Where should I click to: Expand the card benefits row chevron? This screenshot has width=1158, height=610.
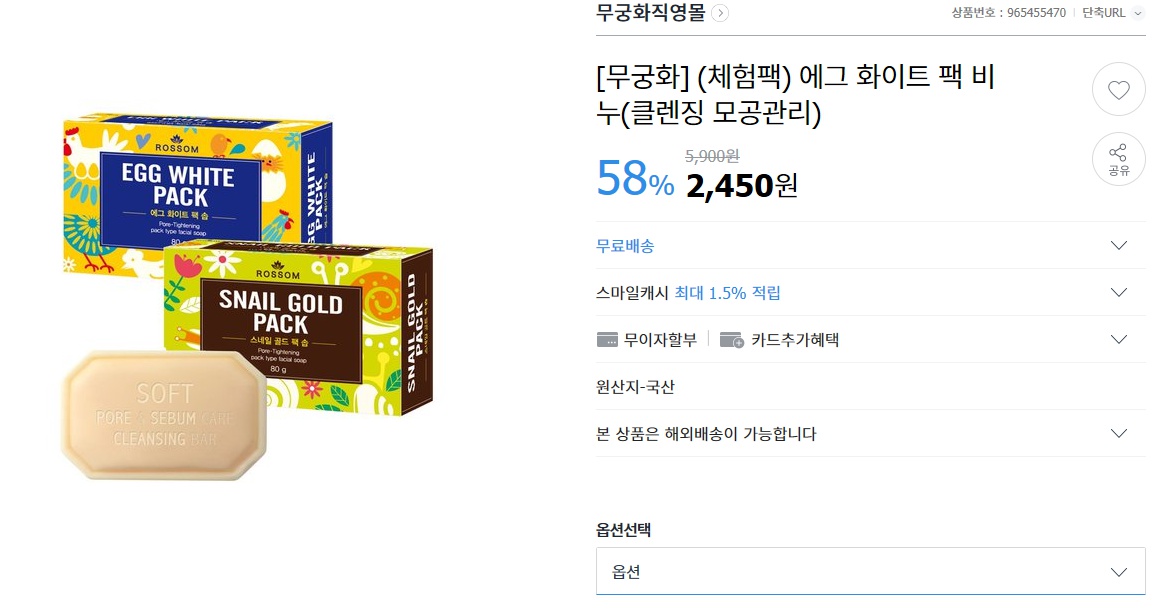tap(1119, 340)
